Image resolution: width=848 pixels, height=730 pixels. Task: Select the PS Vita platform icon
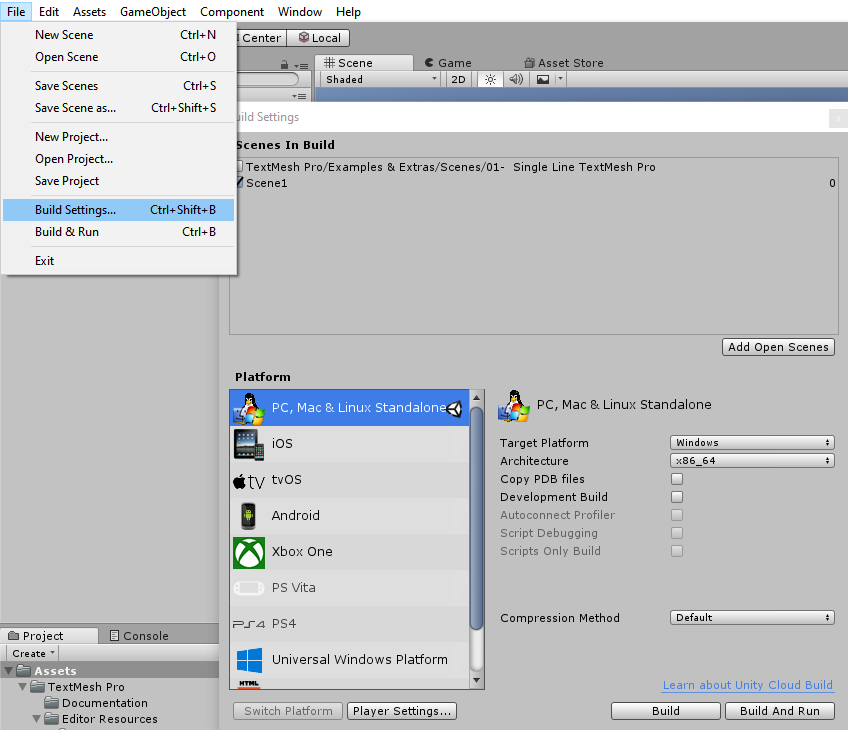[249, 588]
